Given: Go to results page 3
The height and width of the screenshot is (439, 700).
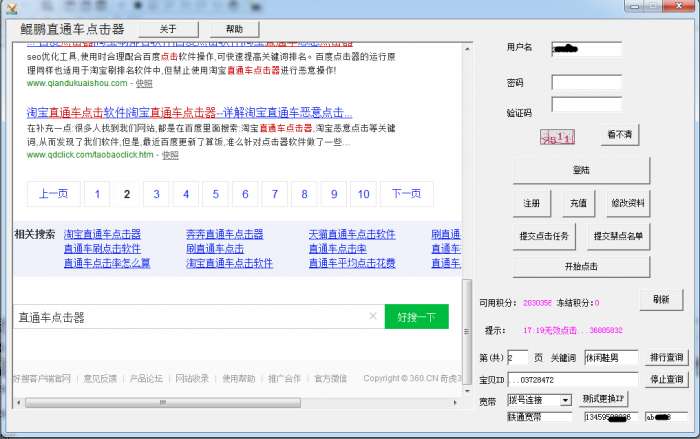Looking at the screenshot, I should point(156,194).
